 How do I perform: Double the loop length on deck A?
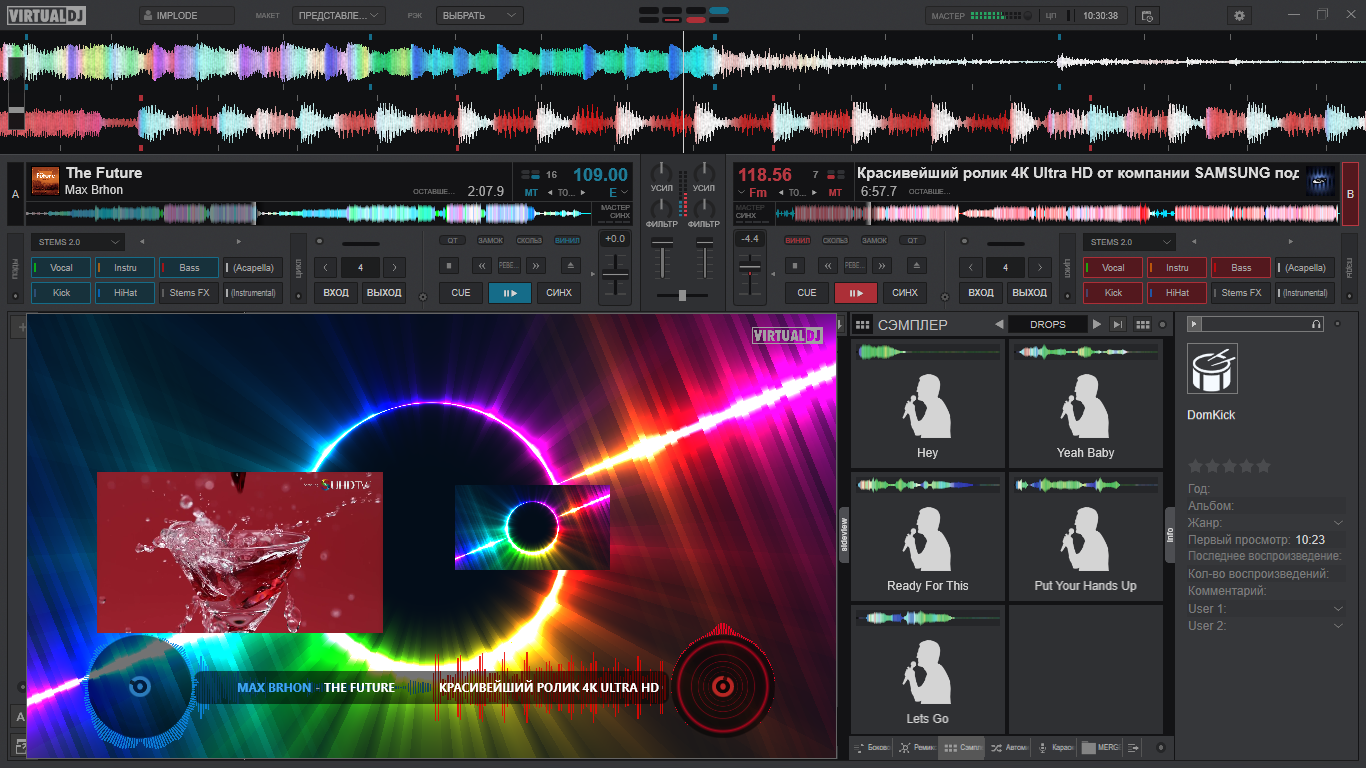click(395, 267)
